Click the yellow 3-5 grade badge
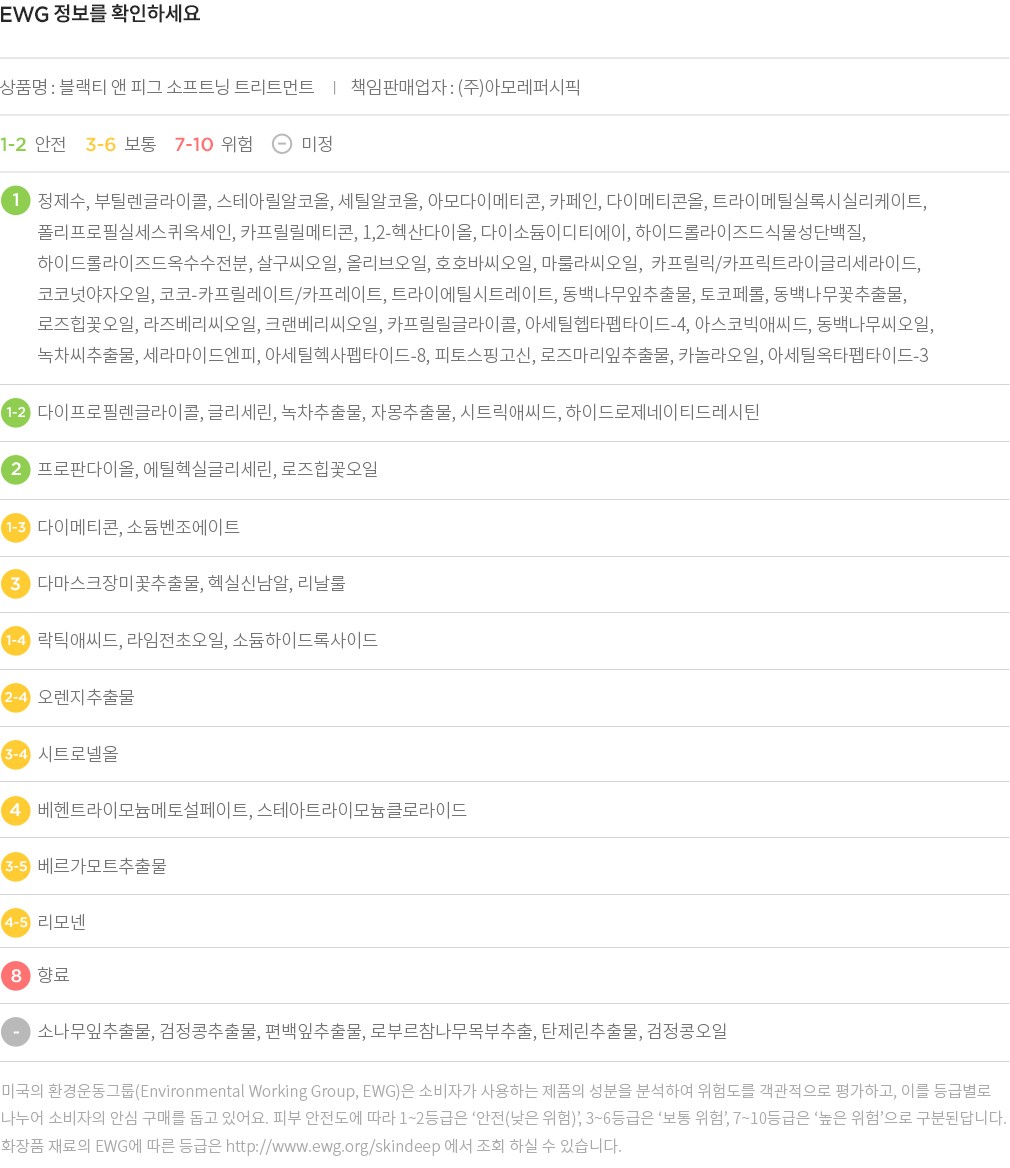 tap(16, 866)
